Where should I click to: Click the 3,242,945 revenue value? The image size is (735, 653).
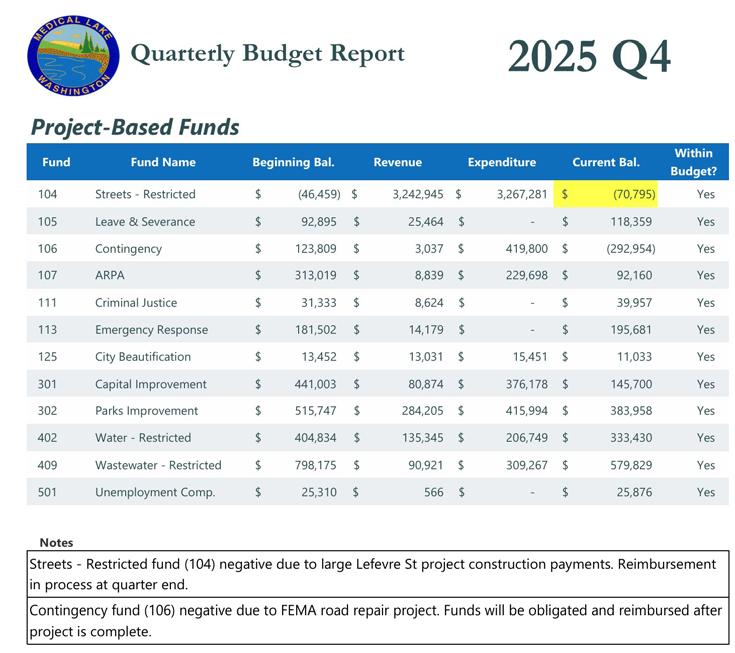[418, 194]
